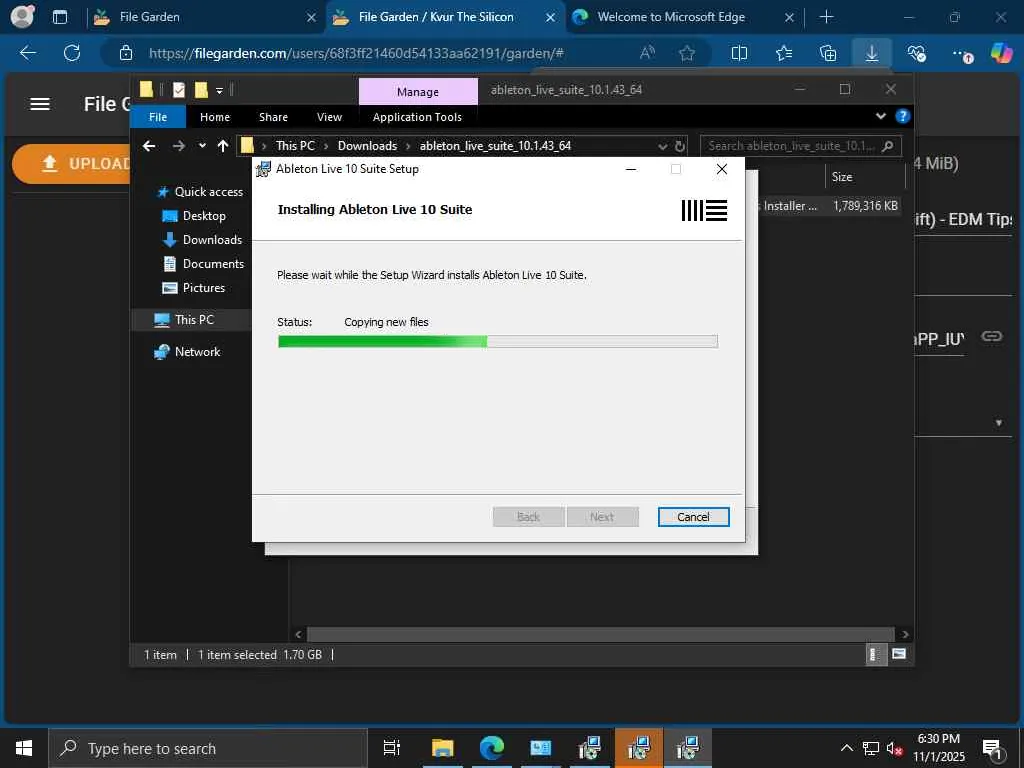Open the View ribbon tab
The width and height of the screenshot is (1024, 768).
329,117
